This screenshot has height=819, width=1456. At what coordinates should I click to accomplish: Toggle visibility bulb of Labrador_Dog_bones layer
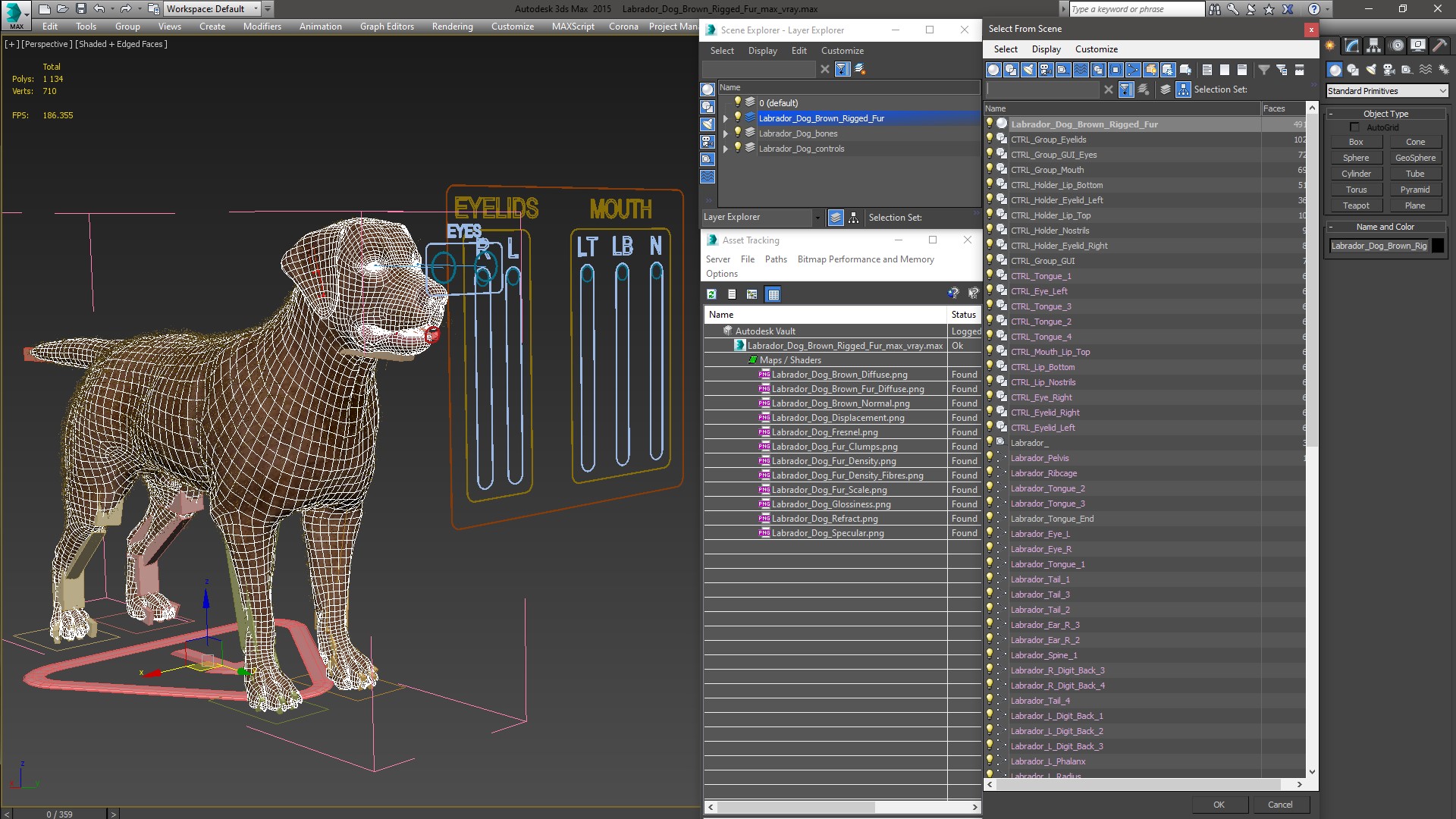[737, 133]
